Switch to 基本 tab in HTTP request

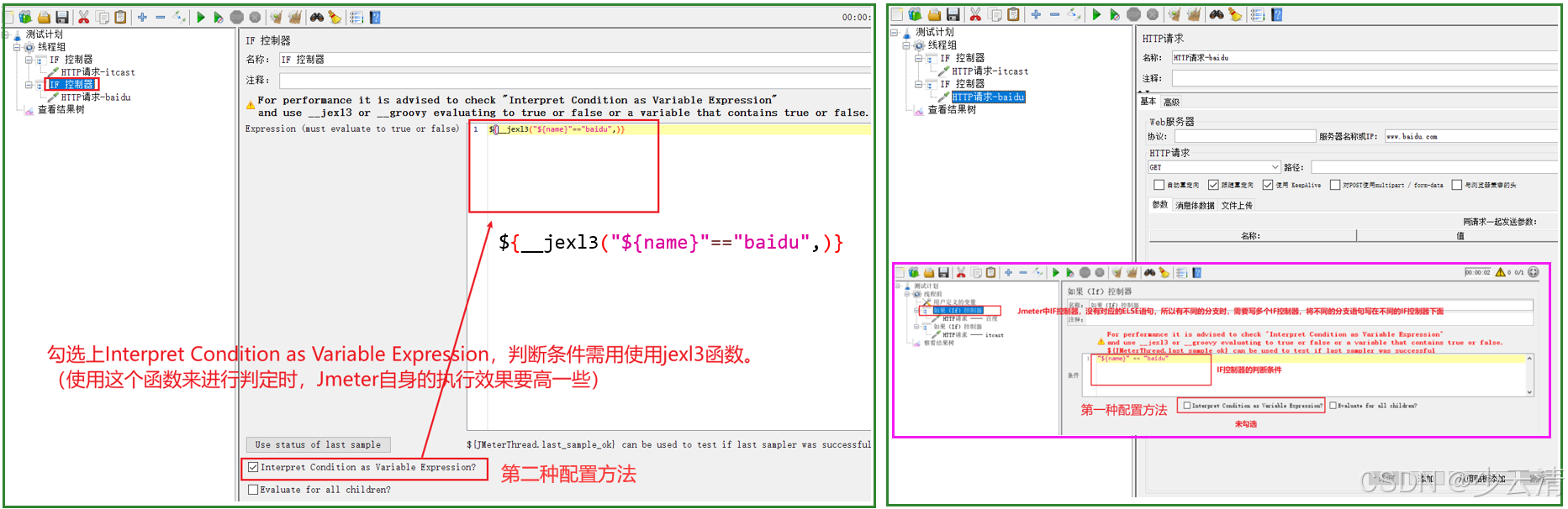coord(1148,102)
